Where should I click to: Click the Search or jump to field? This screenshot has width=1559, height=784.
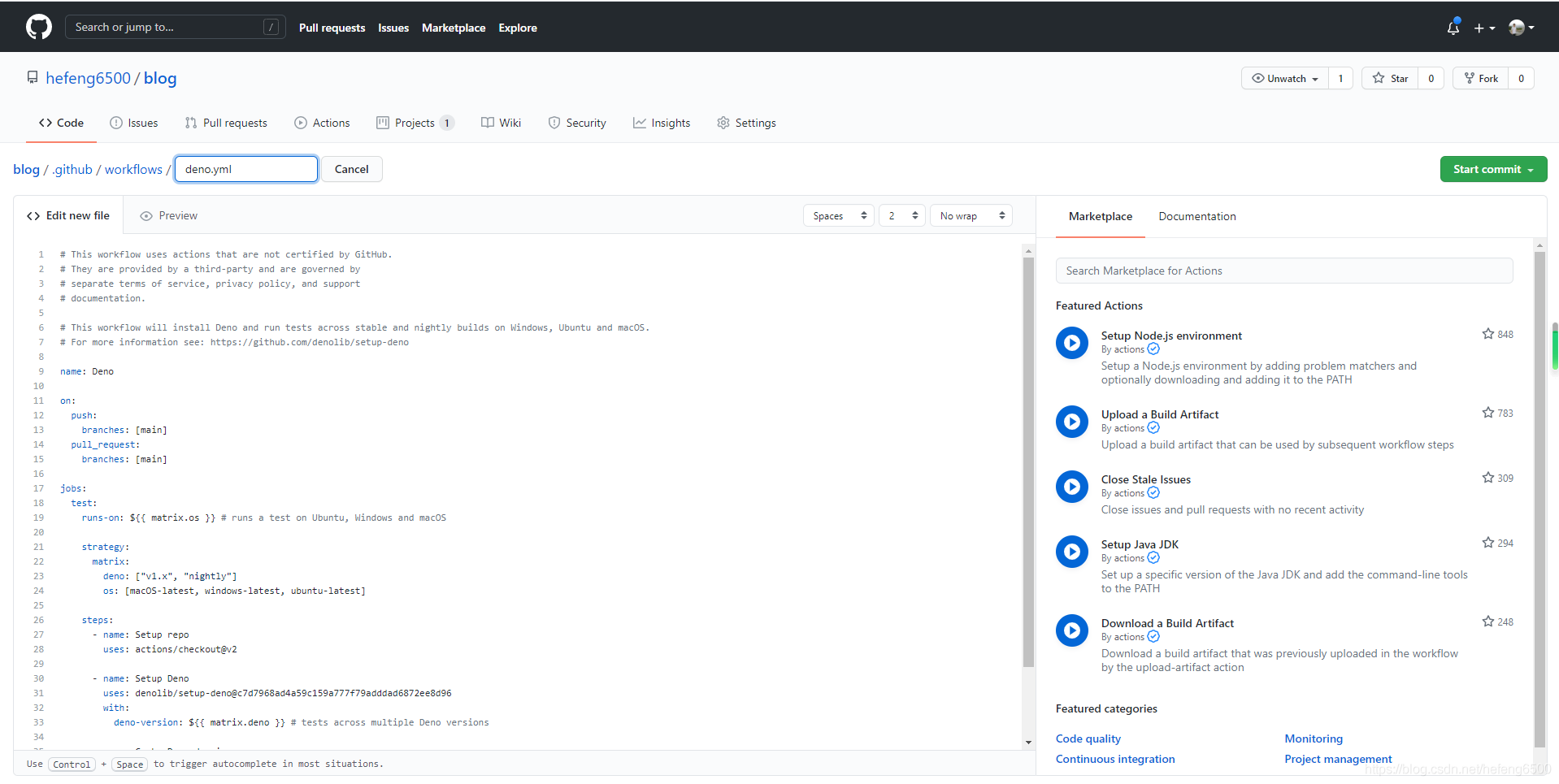tap(175, 27)
